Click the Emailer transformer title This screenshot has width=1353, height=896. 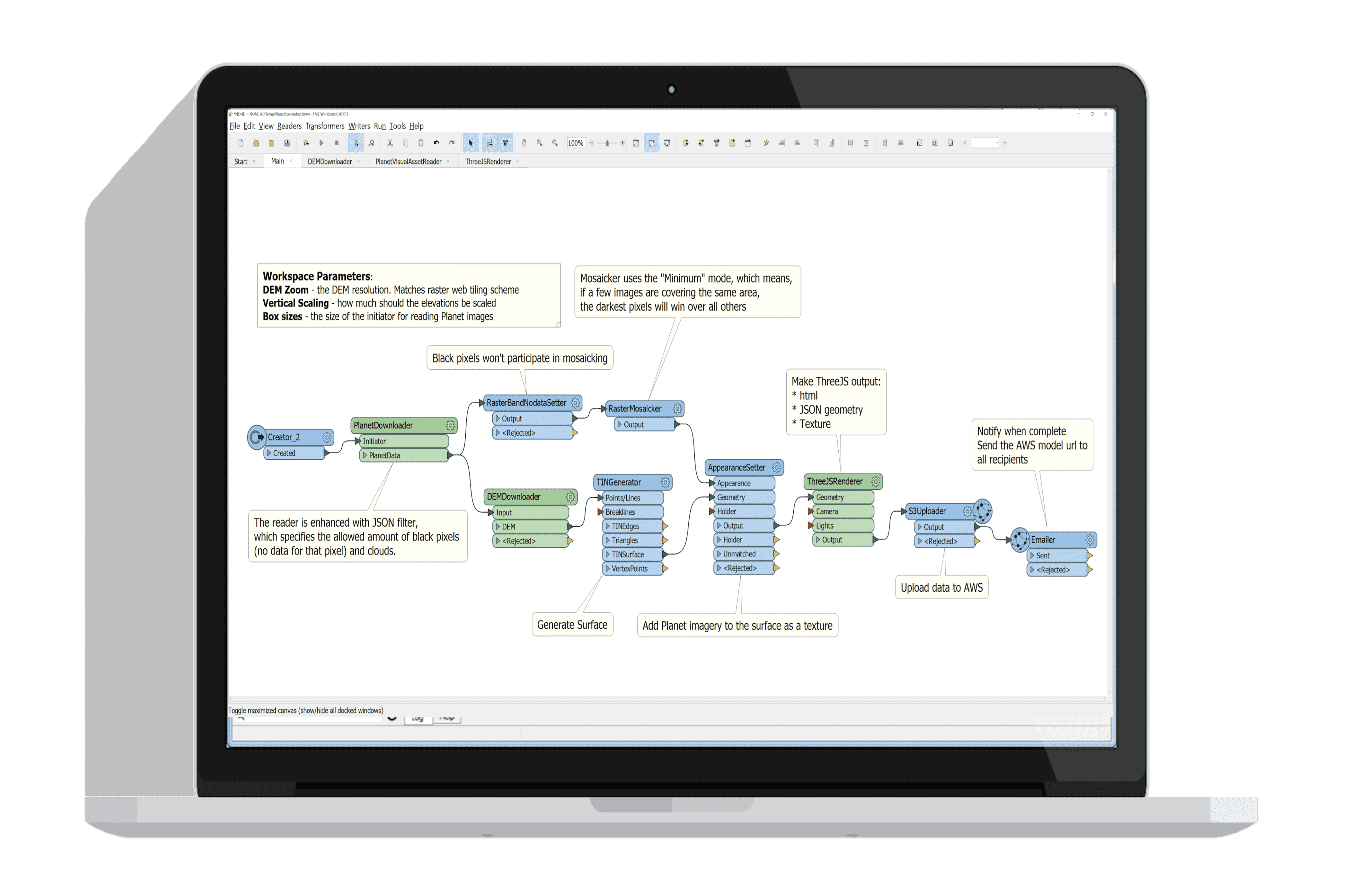pos(1043,540)
